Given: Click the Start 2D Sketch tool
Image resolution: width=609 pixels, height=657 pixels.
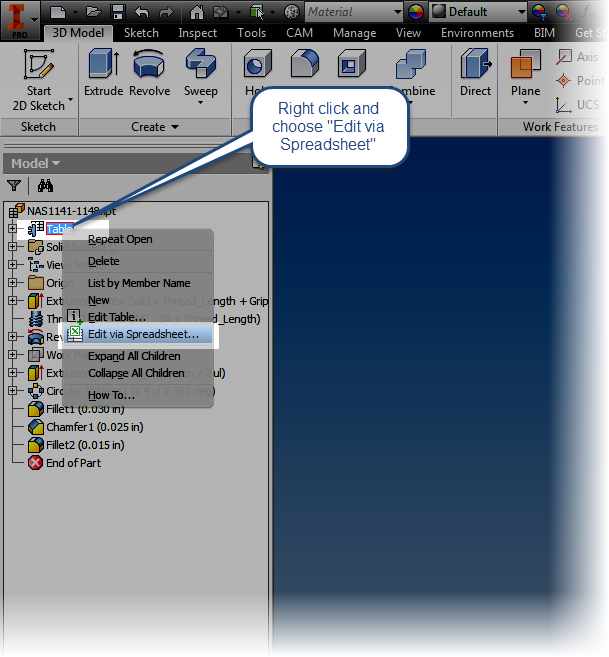Looking at the screenshot, I should click(39, 80).
